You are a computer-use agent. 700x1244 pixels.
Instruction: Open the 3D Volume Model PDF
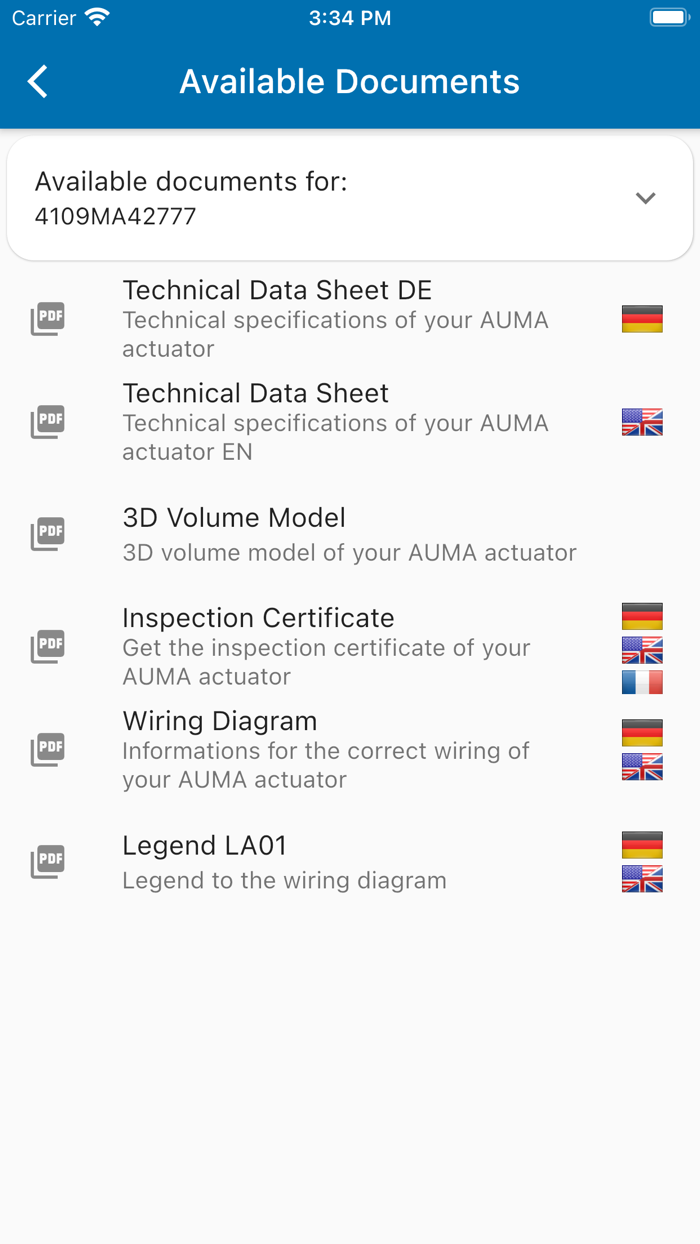[x=233, y=517]
